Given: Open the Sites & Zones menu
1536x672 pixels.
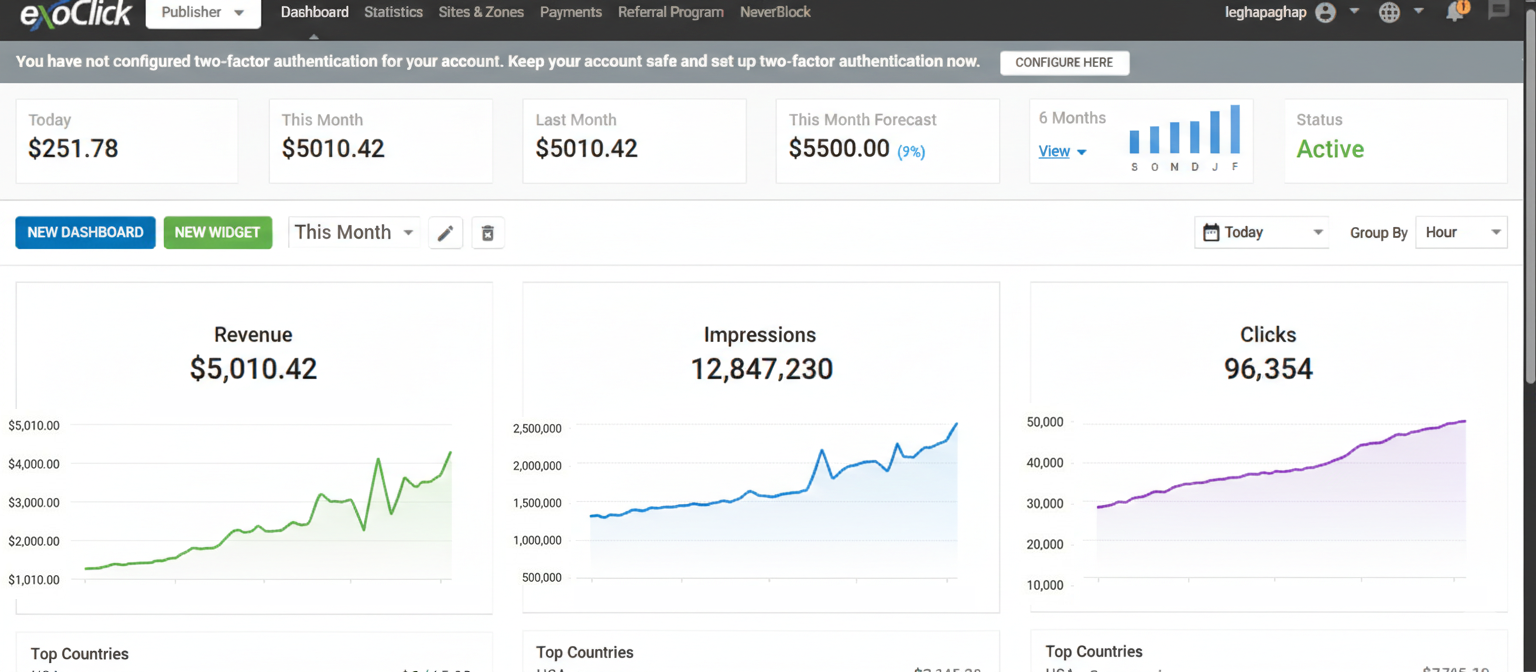Looking at the screenshot, I should [481, 12].
